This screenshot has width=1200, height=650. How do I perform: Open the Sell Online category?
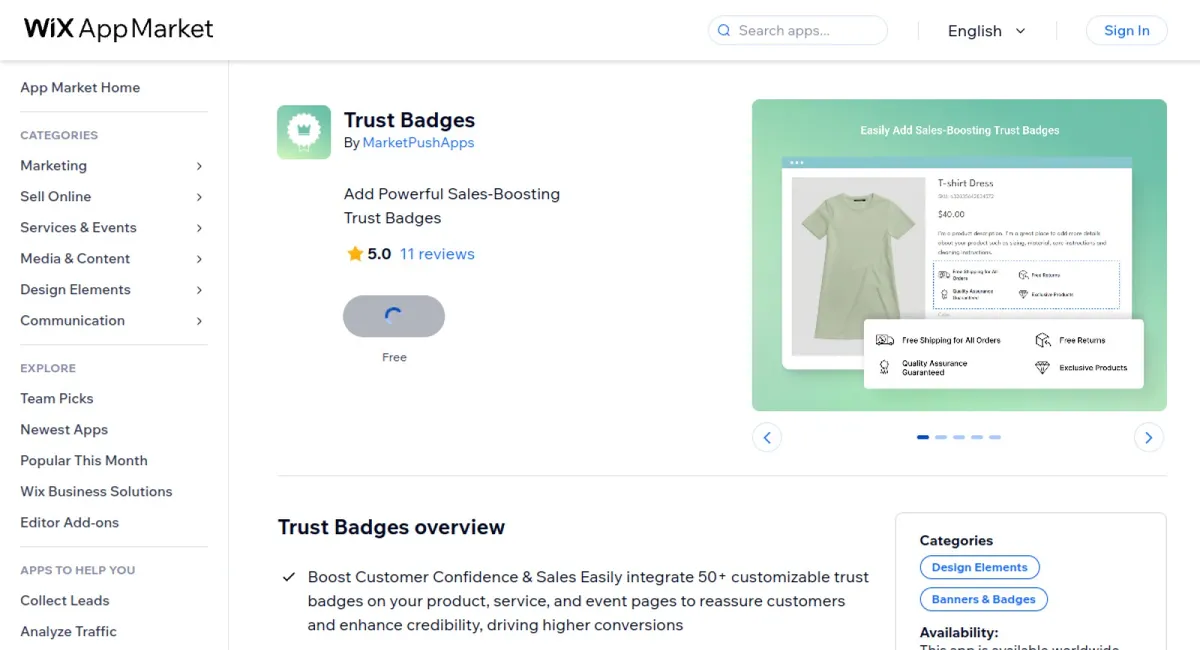click(x=55, y=196)
